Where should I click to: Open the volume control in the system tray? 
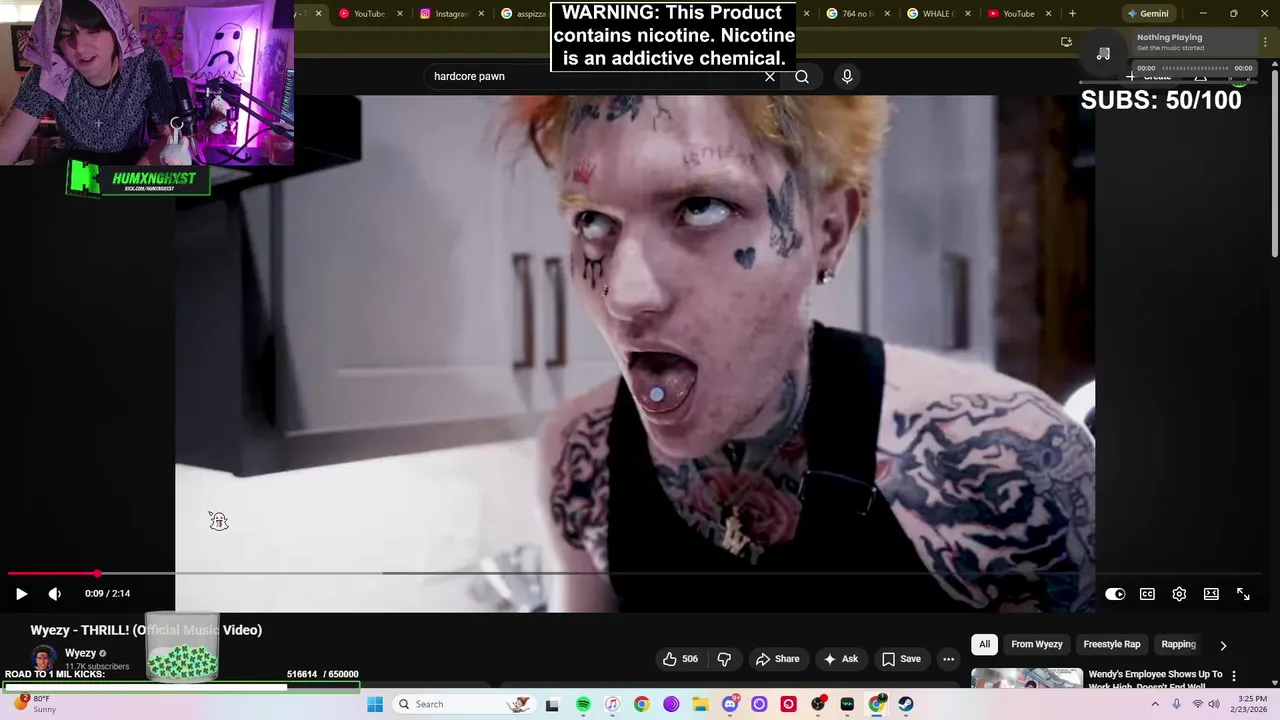point(1215,704)
